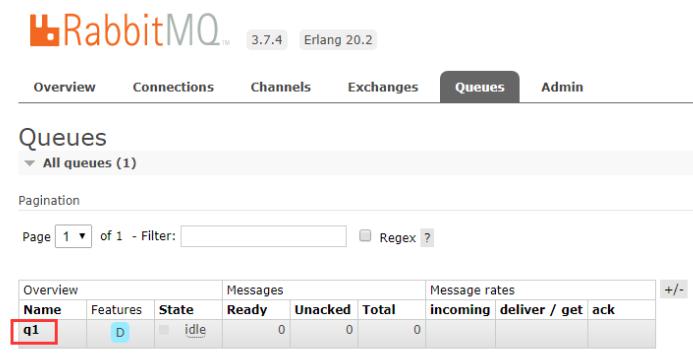This screenshot has height=360, width=693.
Task: Open the Overview tab
Action: (x=65, y=87)
